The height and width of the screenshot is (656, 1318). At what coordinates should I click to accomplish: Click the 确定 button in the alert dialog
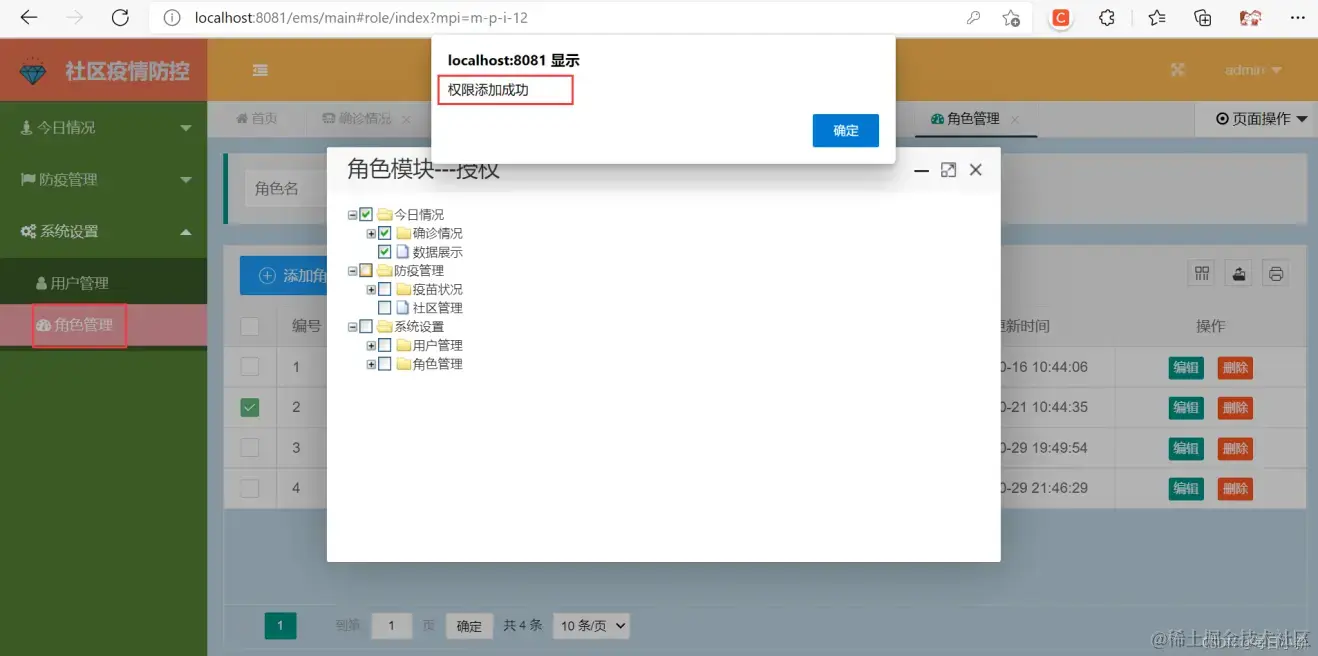[845, 130]
